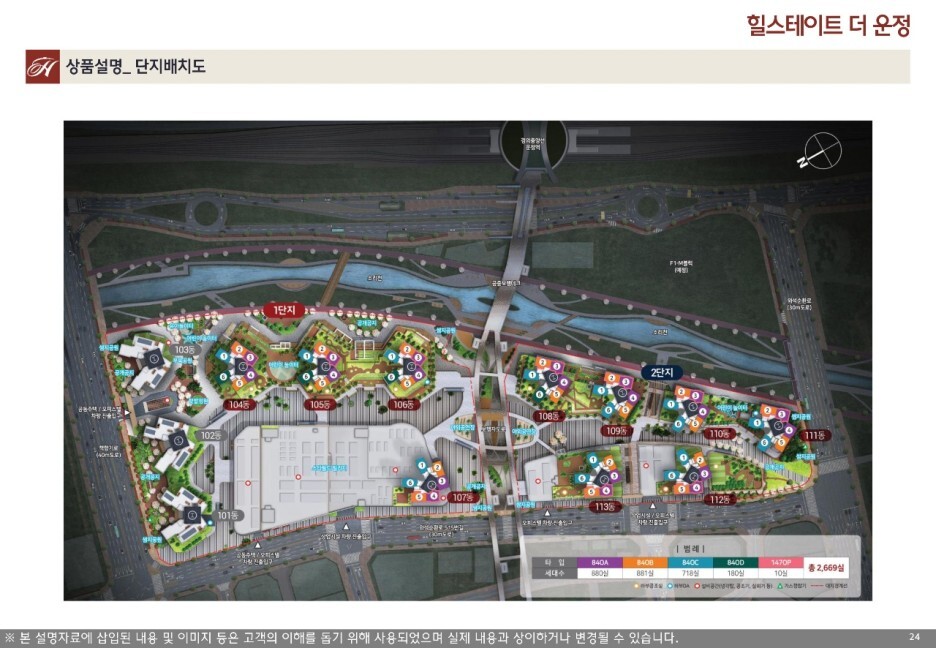Image resolution: width=936 pixels, height=648 pixels.
Task: Click the 106동 building label
Action: coord(404,405)
